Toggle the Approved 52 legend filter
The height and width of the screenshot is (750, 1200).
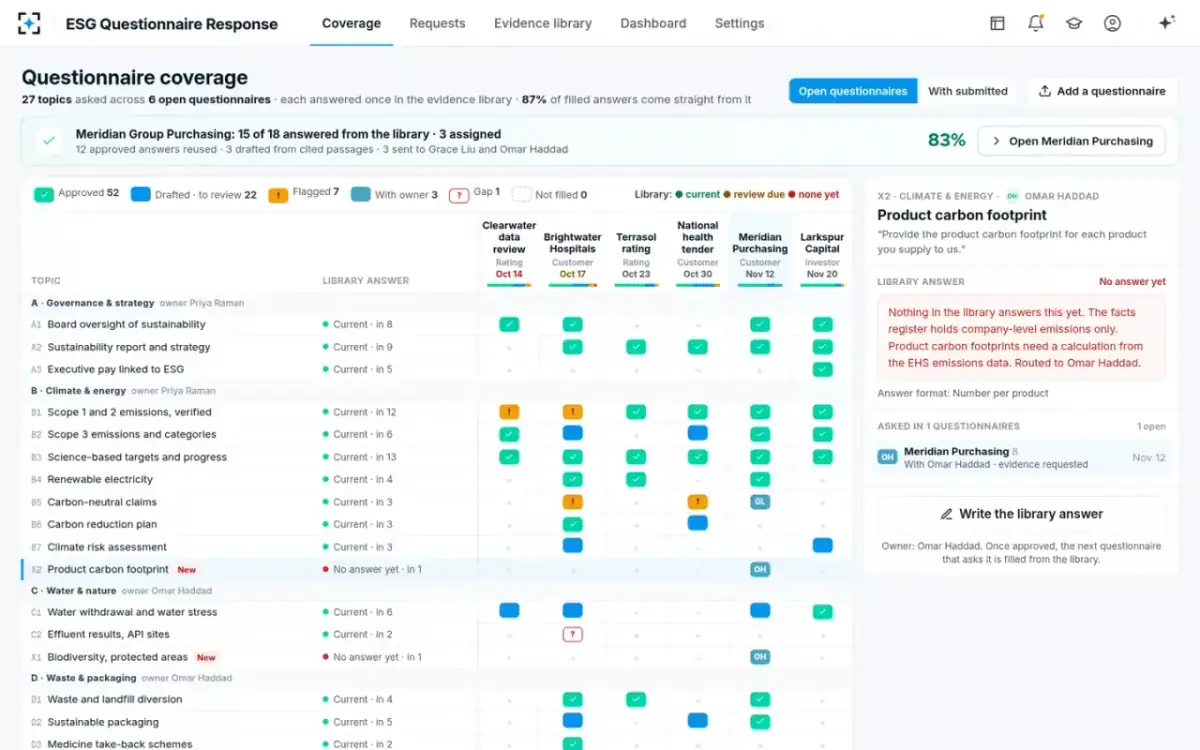pos(76,194)
